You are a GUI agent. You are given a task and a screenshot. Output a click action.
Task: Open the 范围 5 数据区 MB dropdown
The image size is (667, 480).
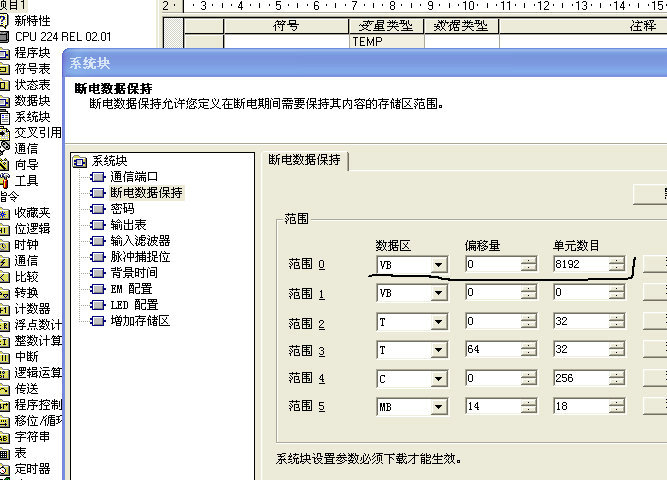pyautogui.click(x=438, y=409)
